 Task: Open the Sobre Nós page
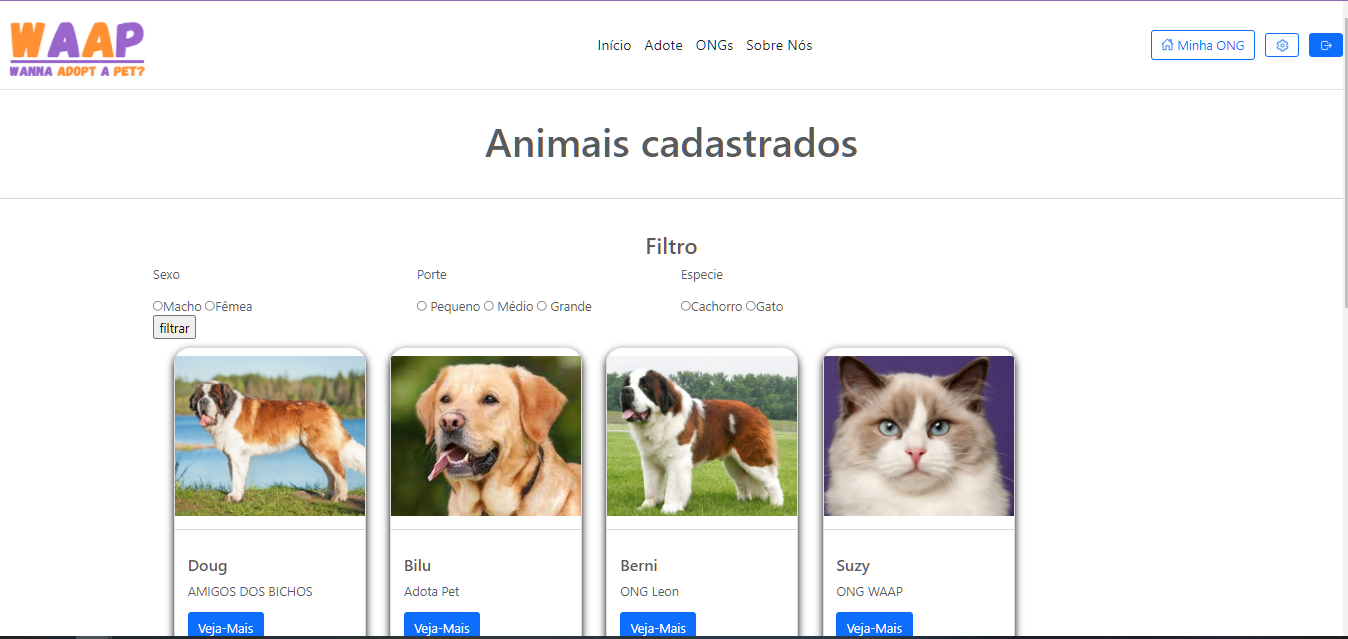(779, 45)
